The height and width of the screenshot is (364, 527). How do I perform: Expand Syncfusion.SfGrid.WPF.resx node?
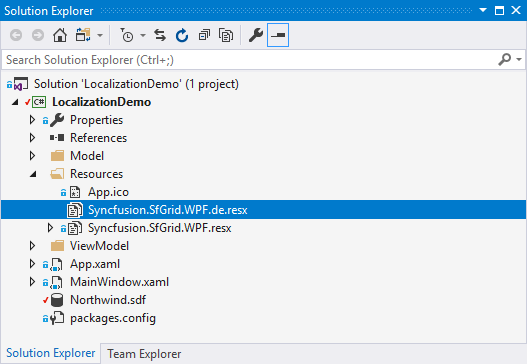(x=50, y=228)
